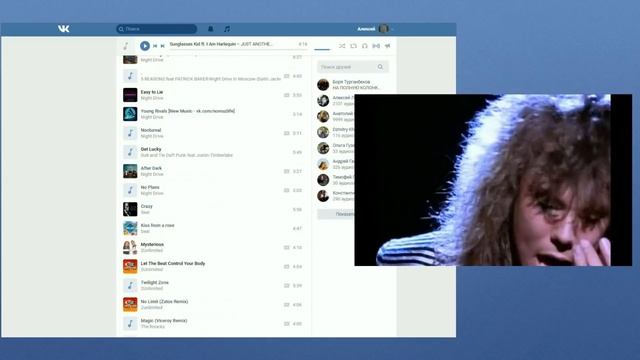
Task: Click Ольга's avatar in friends list
Action: coord(323,148)
